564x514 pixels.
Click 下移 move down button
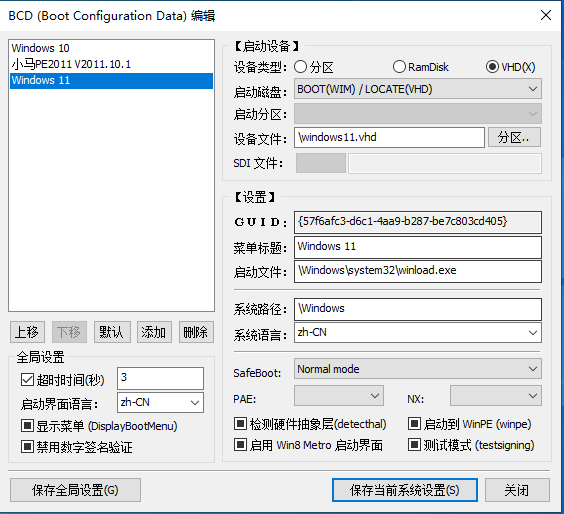click(69, 332)
